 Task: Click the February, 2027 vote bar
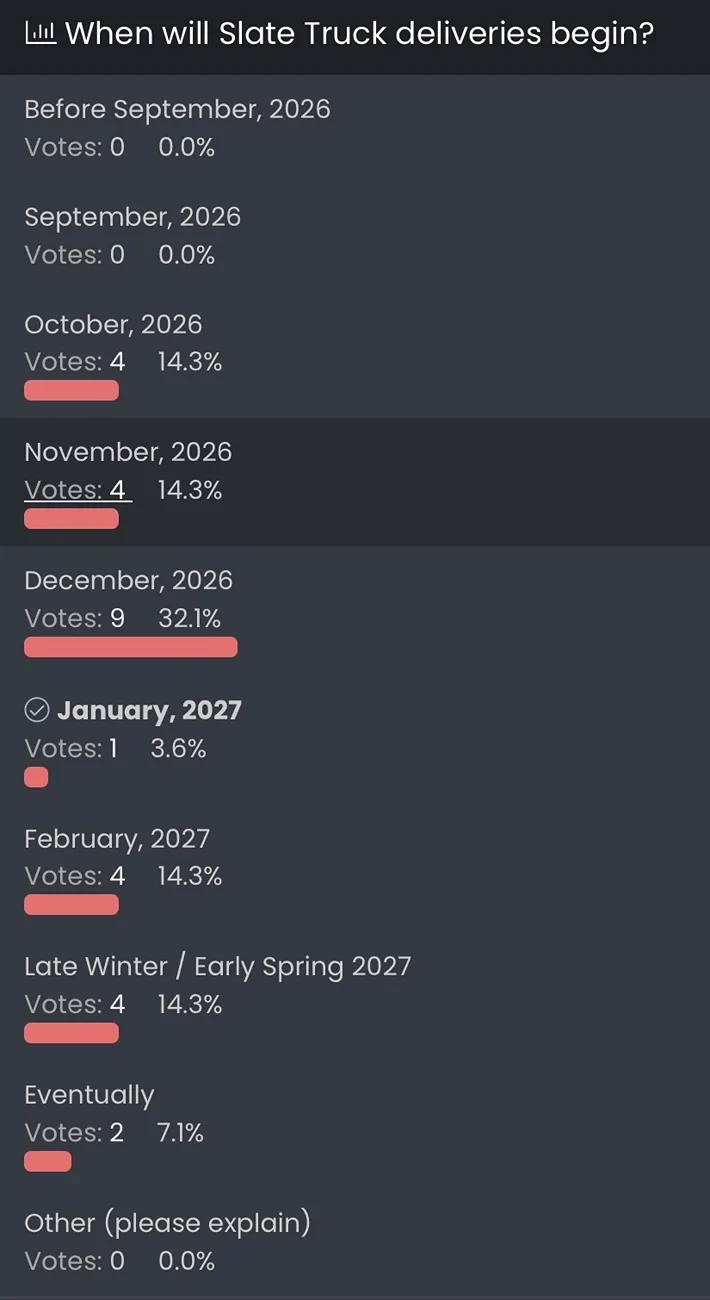[x=71, y=905]
